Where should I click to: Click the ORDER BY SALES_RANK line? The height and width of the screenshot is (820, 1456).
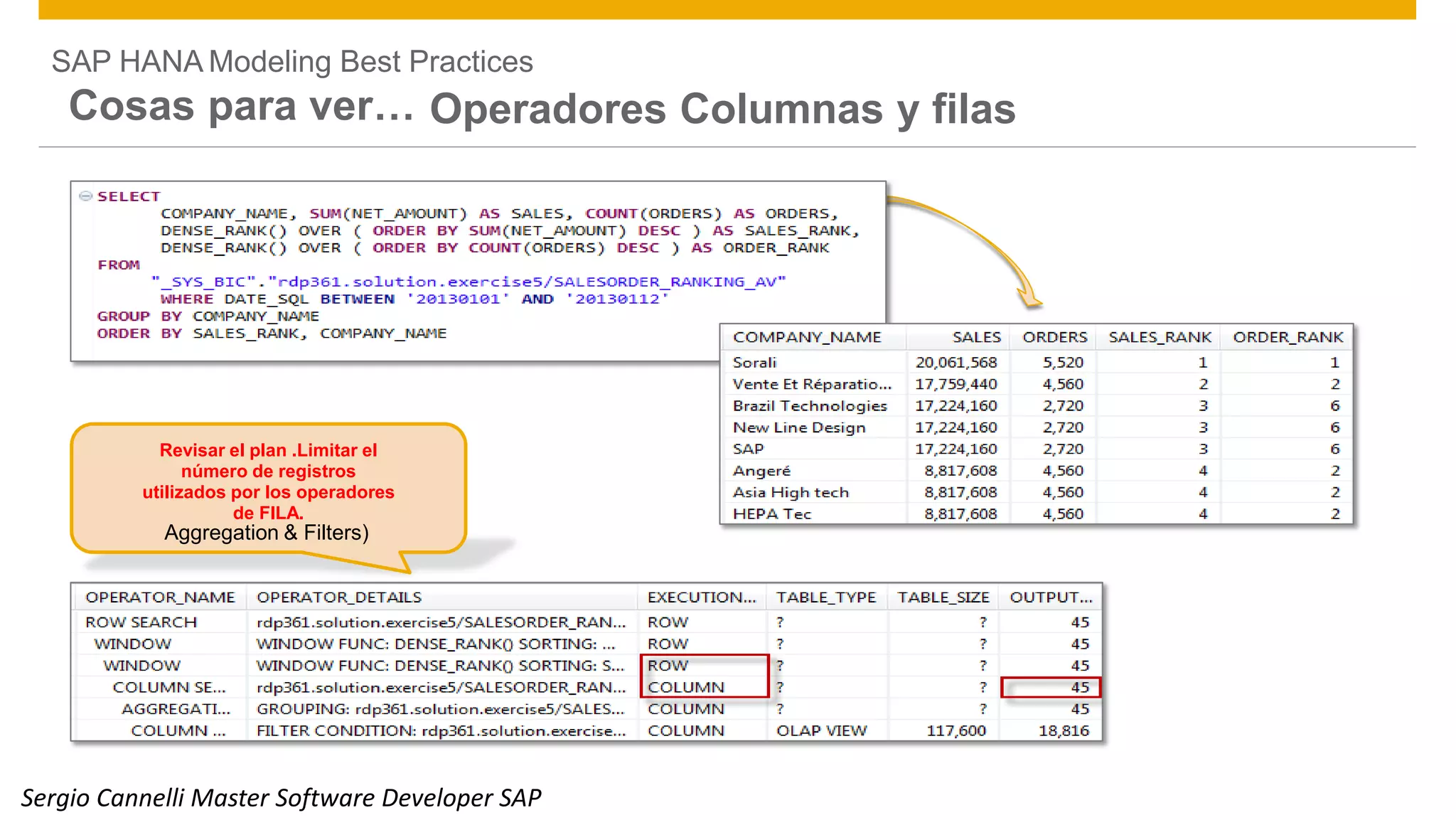pos(272,334)
